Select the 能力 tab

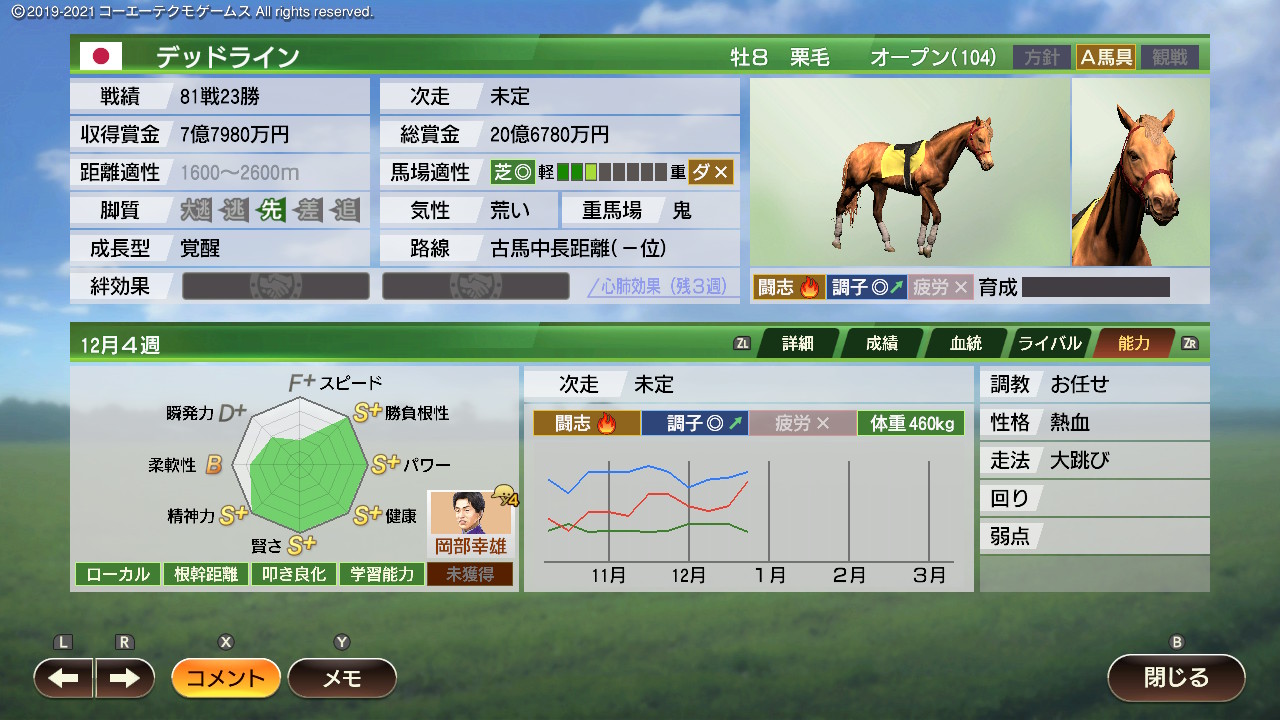[x=1134, y=343]
